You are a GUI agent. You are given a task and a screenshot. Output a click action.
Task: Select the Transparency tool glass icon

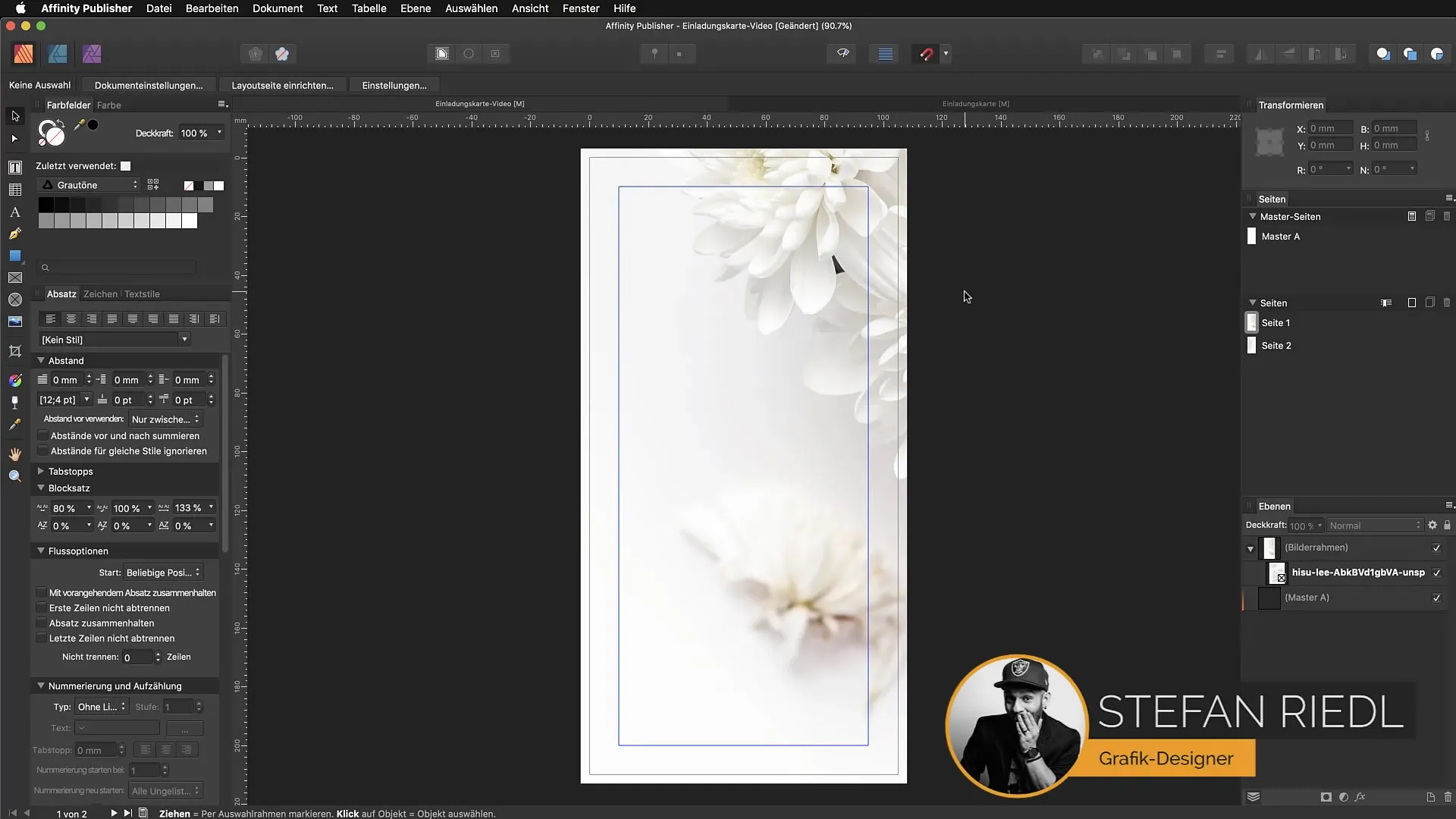[15, 403]
